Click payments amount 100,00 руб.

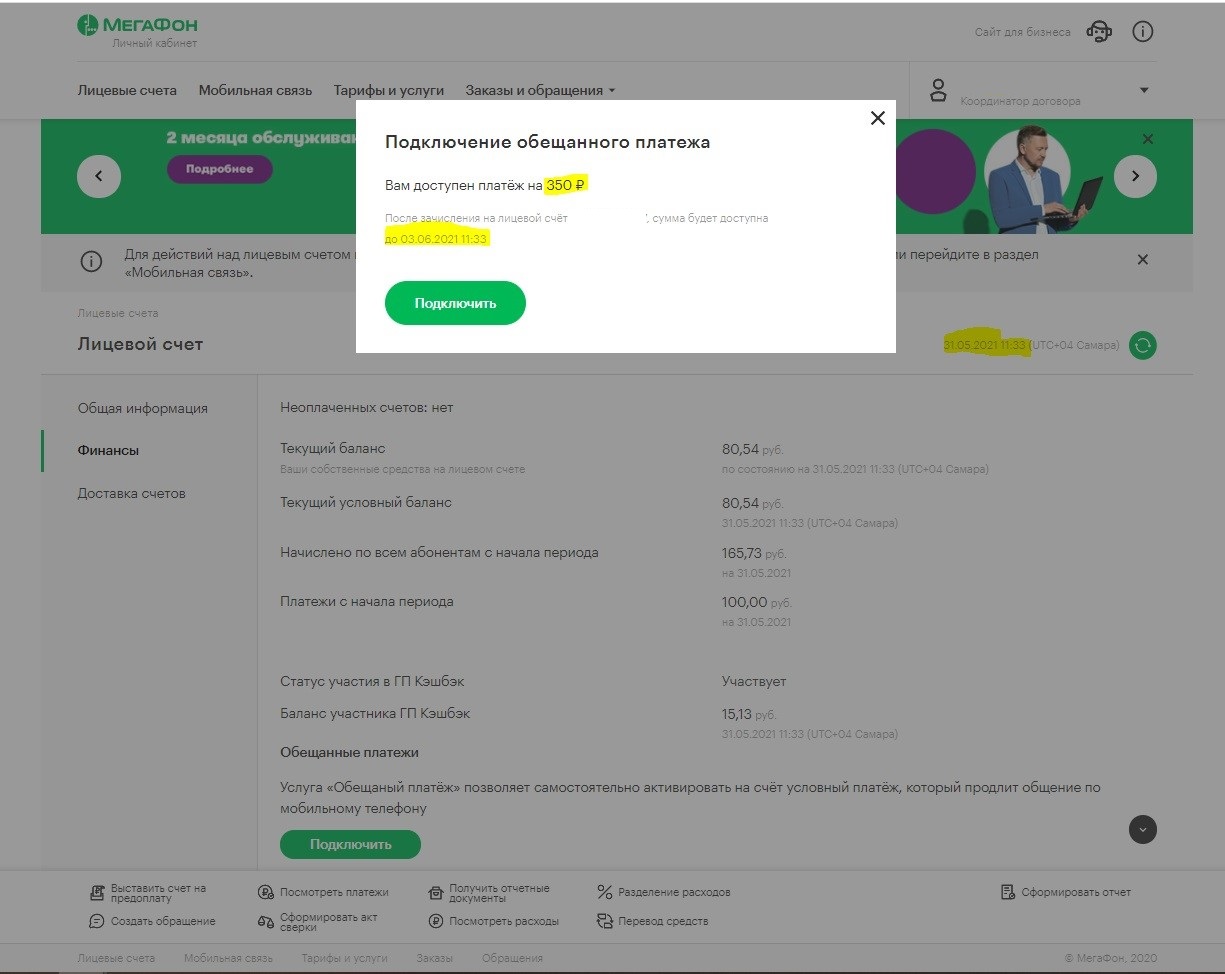pyautogui.click(x=756, y=602)
